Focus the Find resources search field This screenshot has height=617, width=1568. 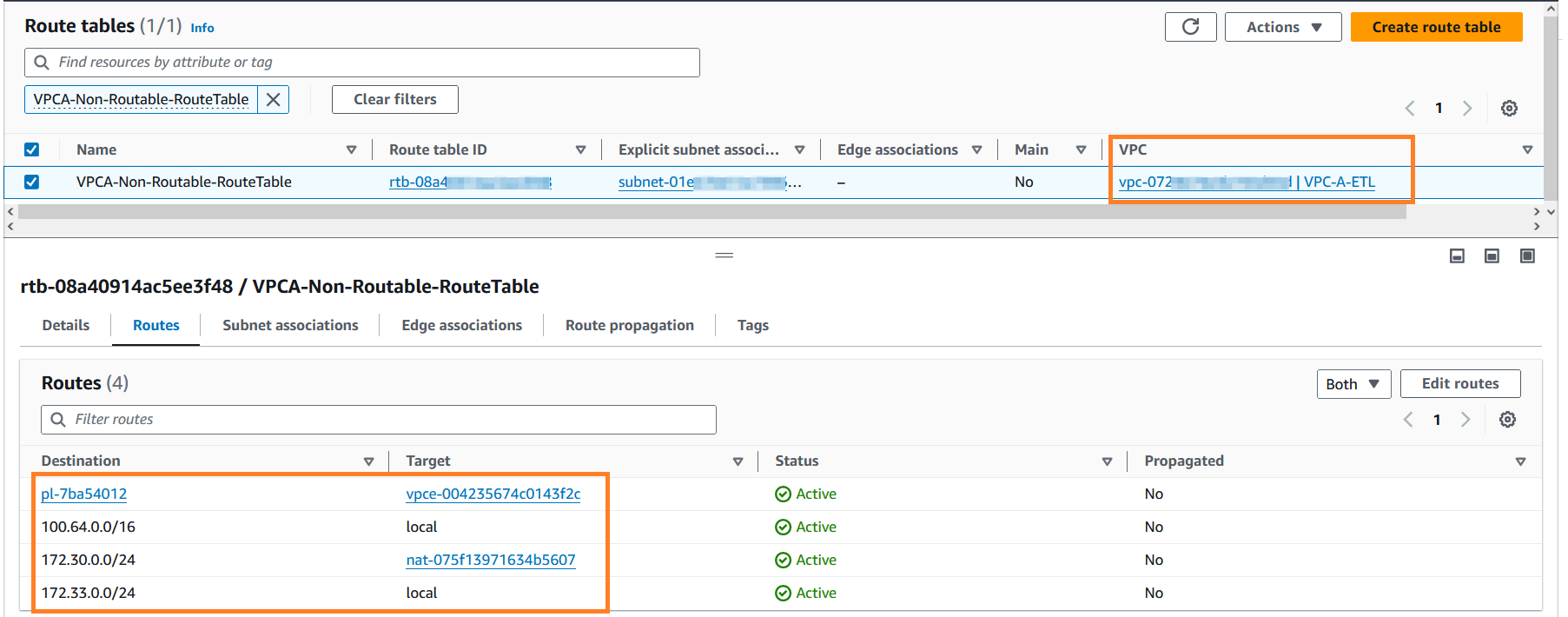[x=362, y=63]
